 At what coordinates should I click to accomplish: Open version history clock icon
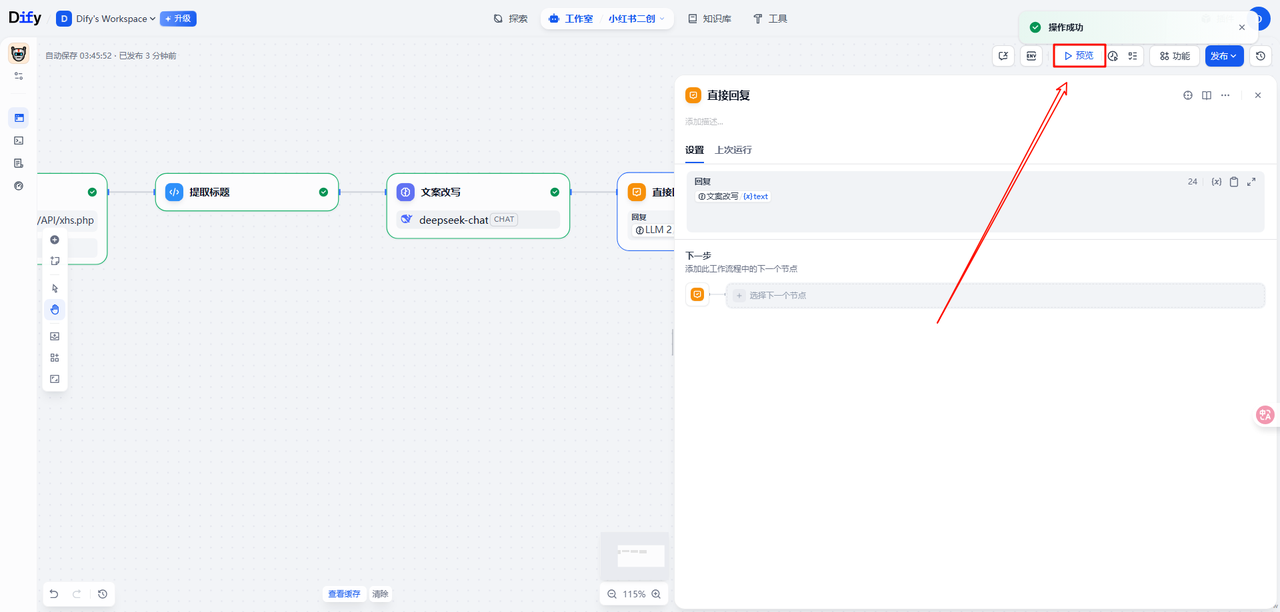[1261, 56]
